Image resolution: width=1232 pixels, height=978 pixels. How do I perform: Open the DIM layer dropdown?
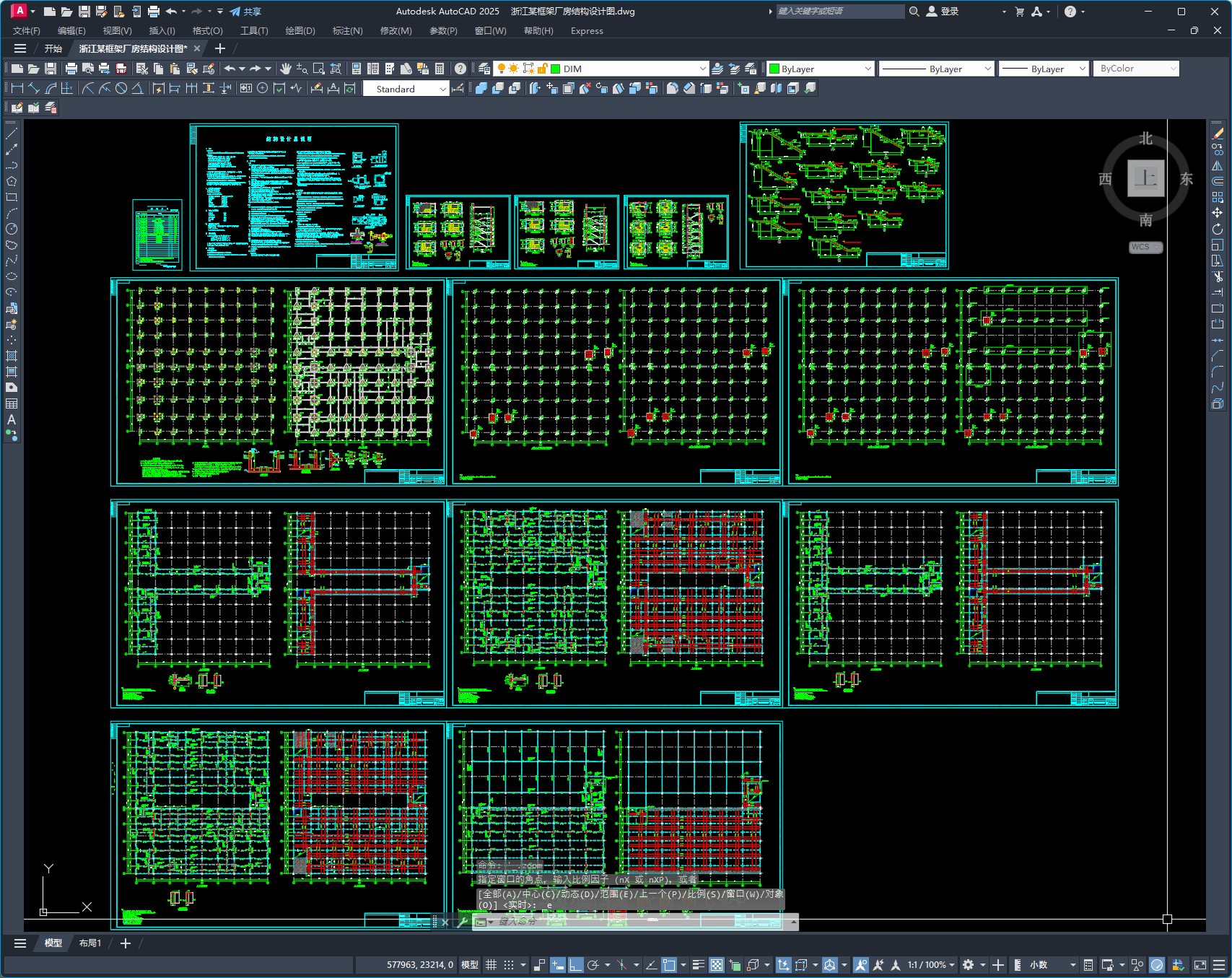point(702,69)
